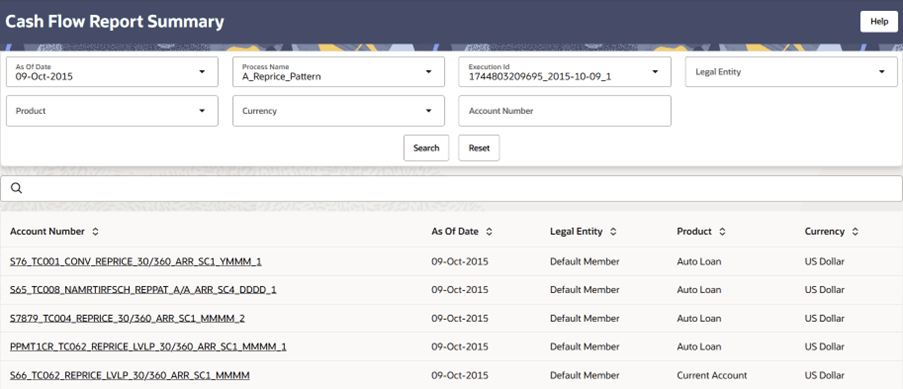Sort by Product column arrows
Viewport: 903px width, 389px height.
(x=722, y=232)
